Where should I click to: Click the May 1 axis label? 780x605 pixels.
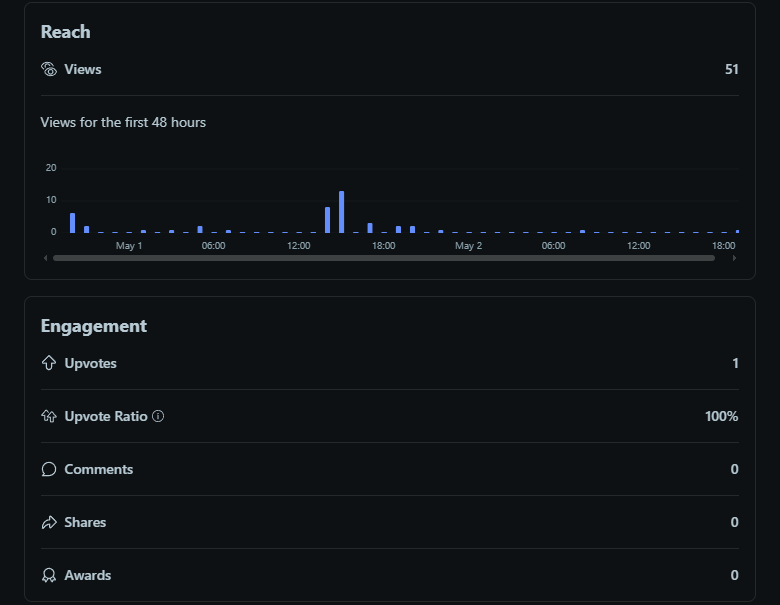129,246
